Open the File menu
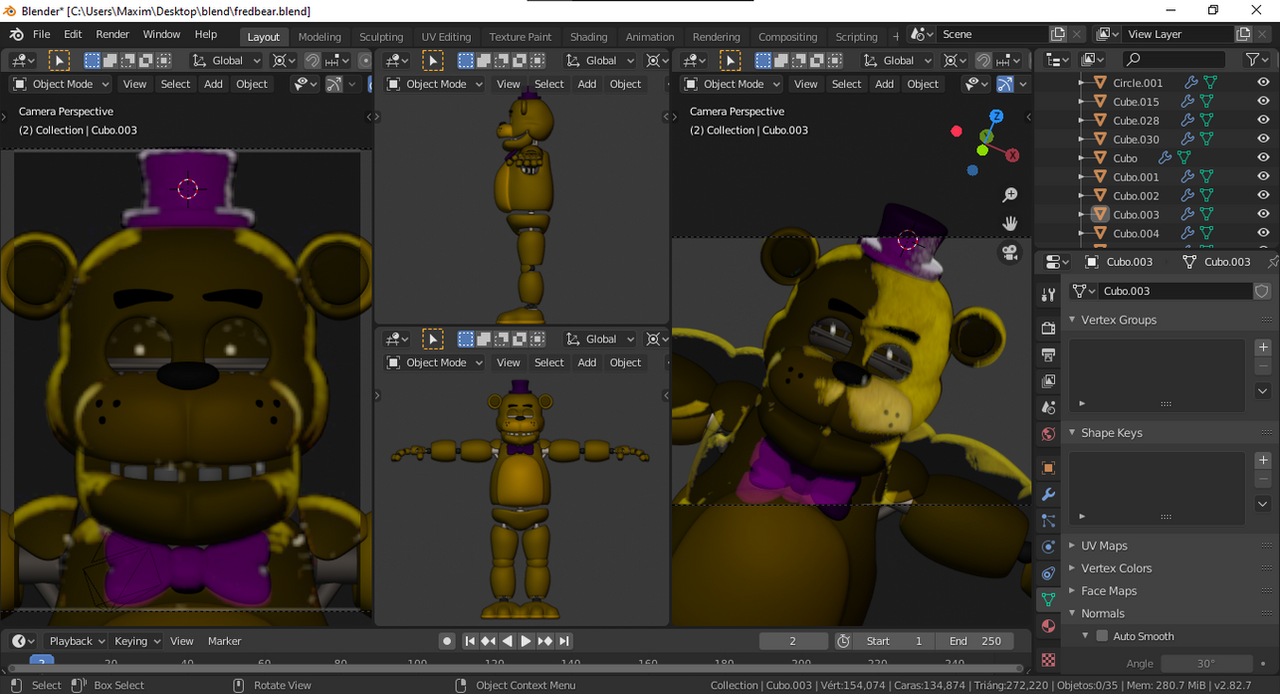Screen dimensions: 1280x694 [x=41, y=34]
